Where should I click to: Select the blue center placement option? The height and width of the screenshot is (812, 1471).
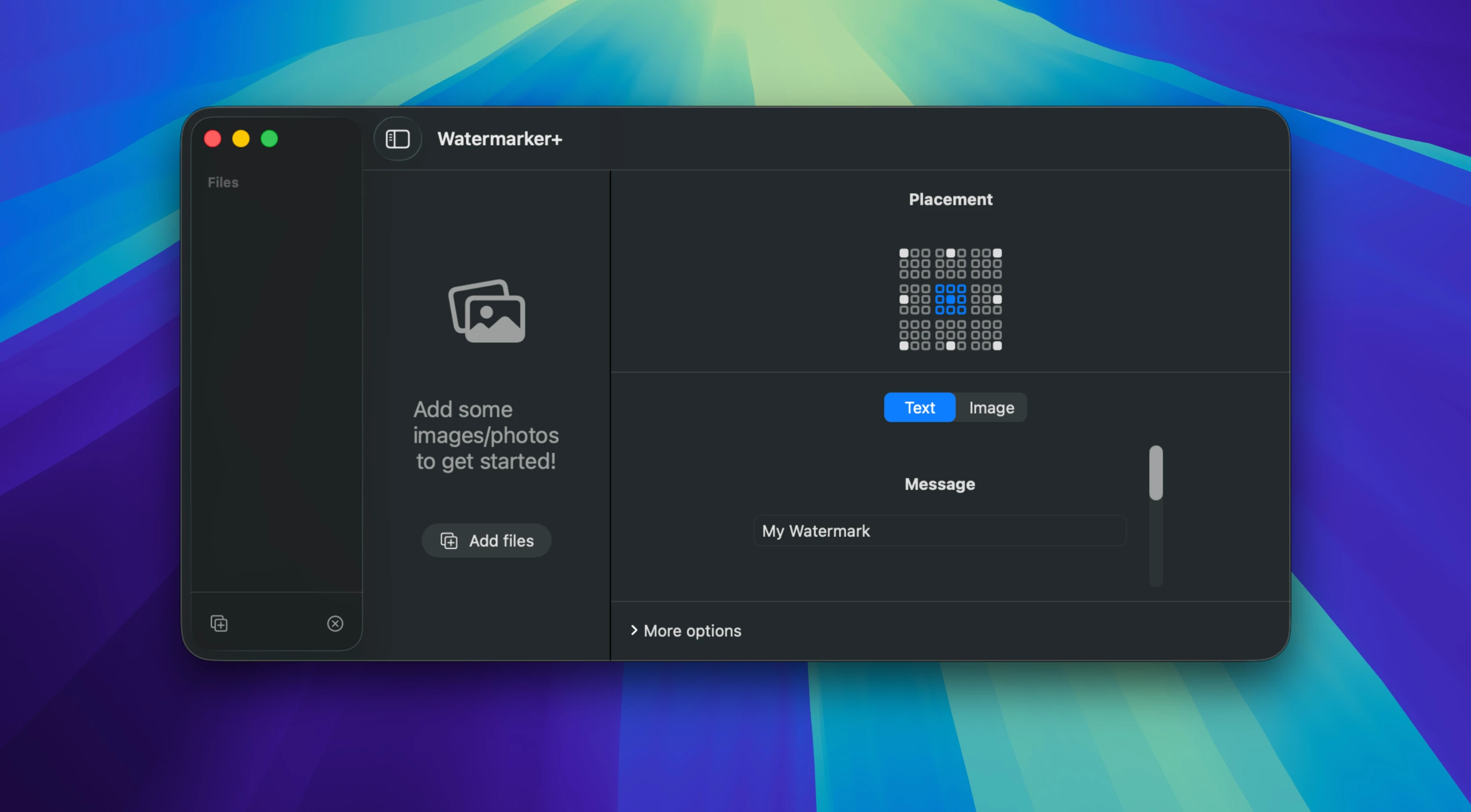point(950,299)
